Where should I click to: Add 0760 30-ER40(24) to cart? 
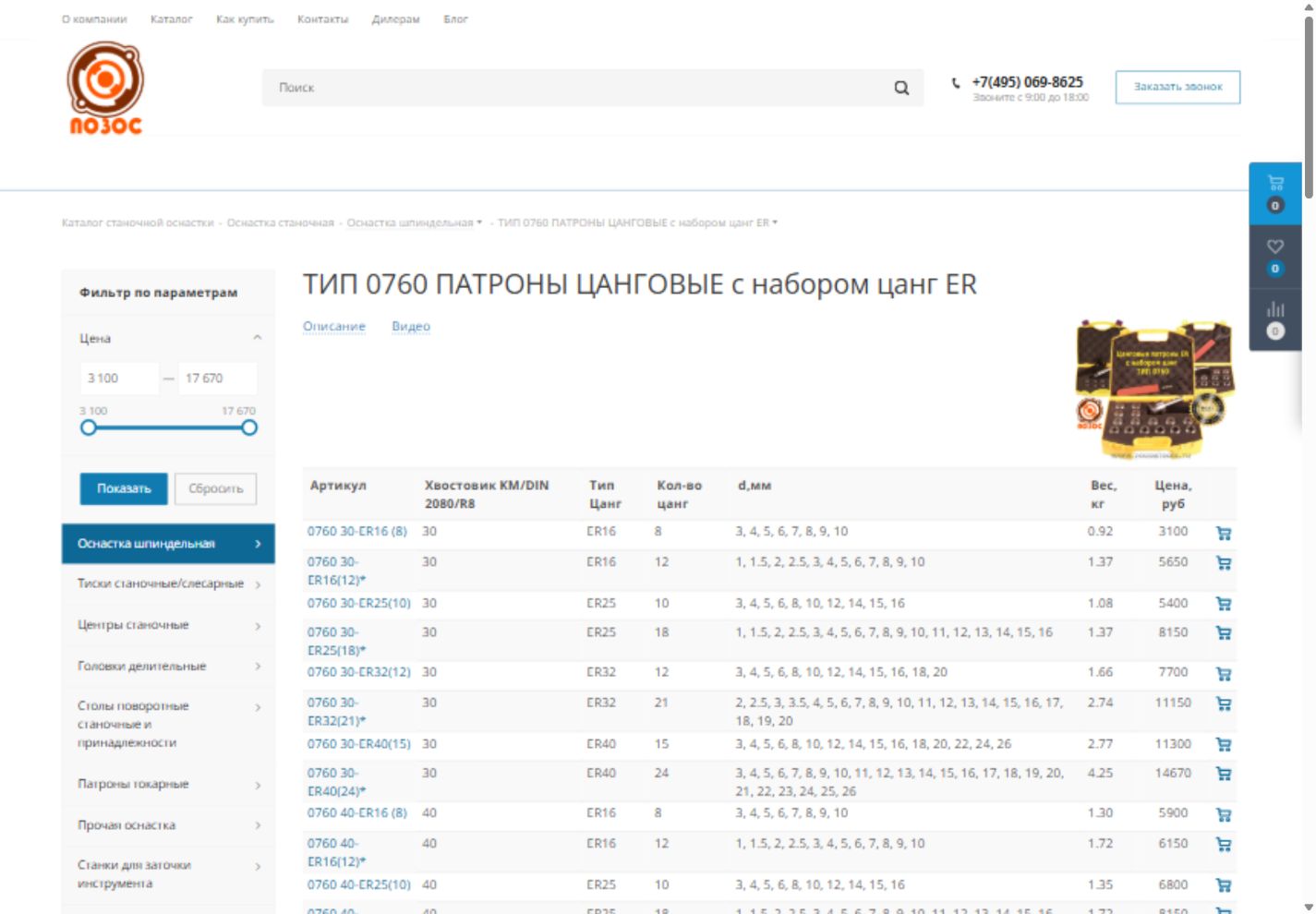pyautogui.click(x=1224, y=774)
